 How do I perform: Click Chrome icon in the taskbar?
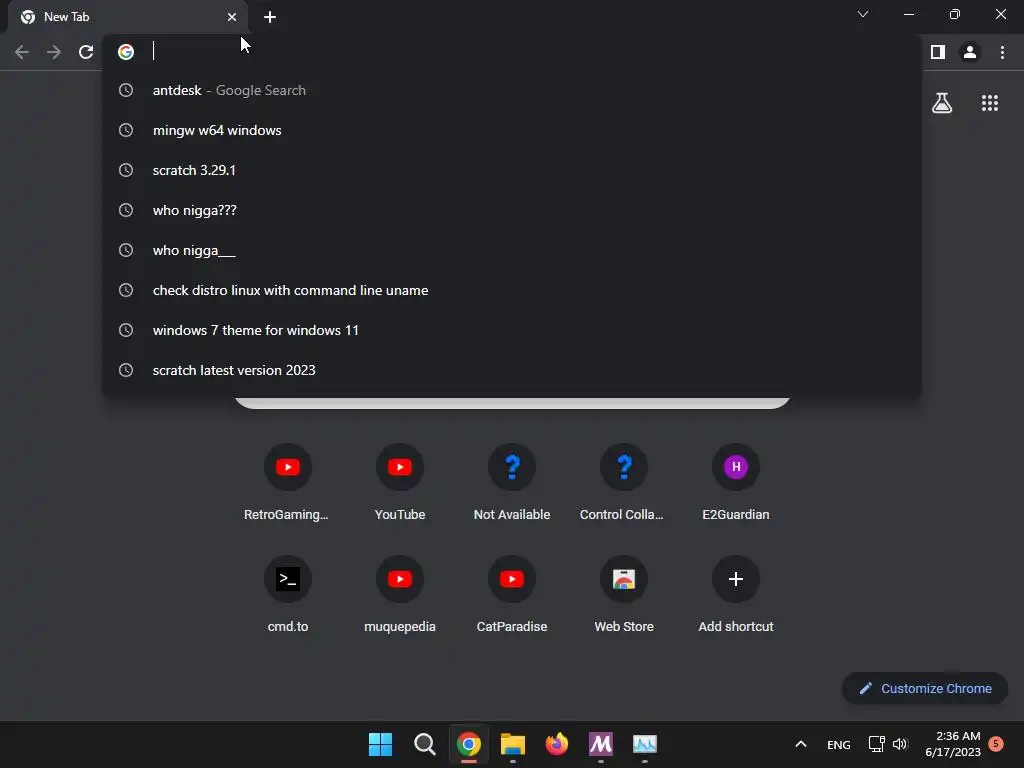(x=468, y=744)
